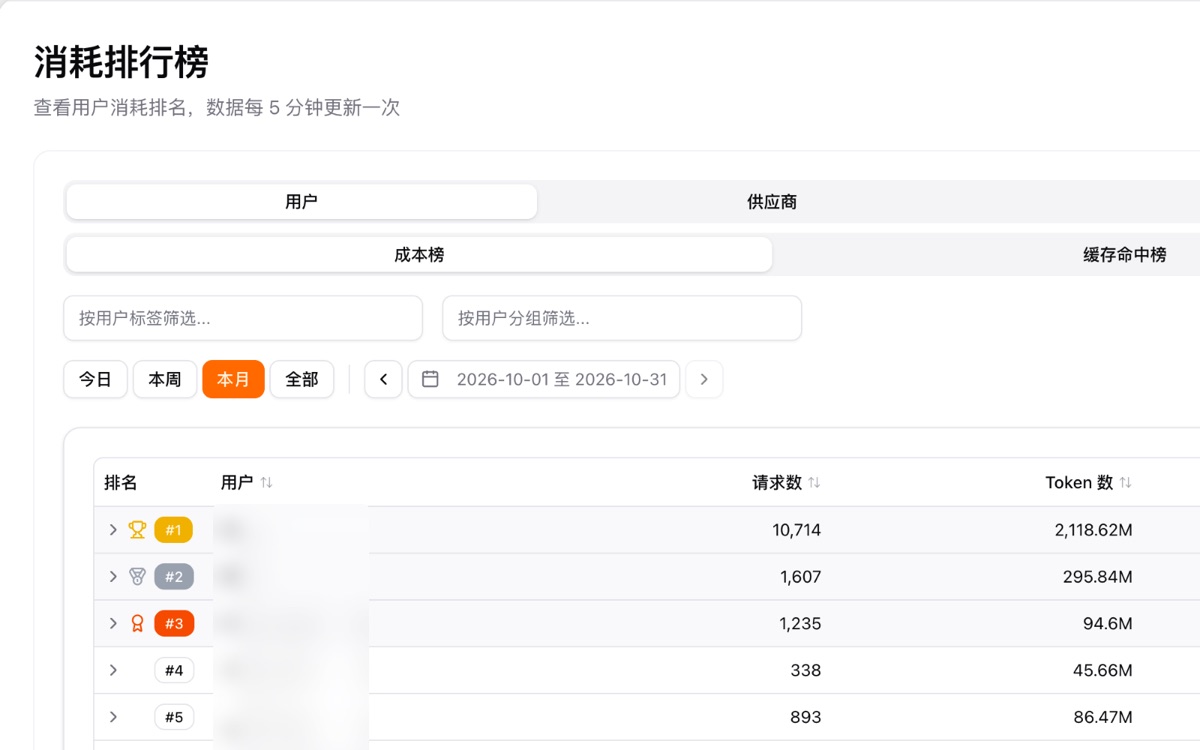Click the 消耗排行榜 page title
Viewport: 1200px width, 750px height.
[x=121, y=62]
